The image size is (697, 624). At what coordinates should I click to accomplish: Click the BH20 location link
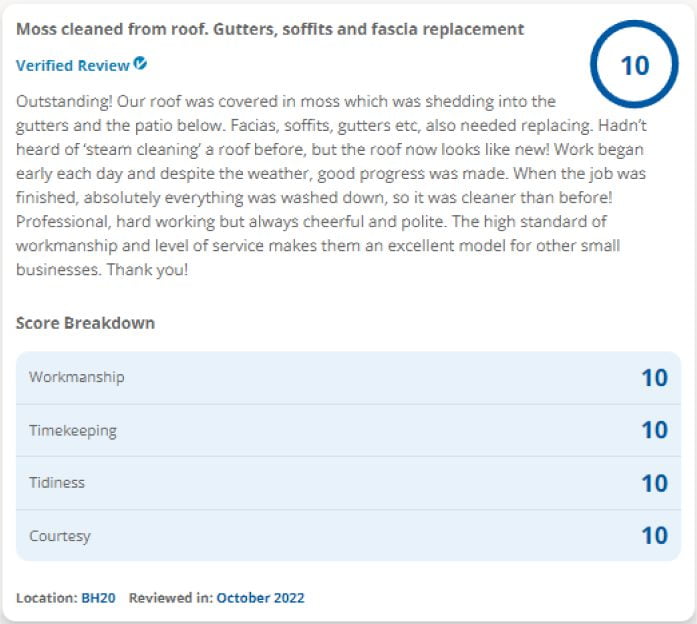pos(98,598)
